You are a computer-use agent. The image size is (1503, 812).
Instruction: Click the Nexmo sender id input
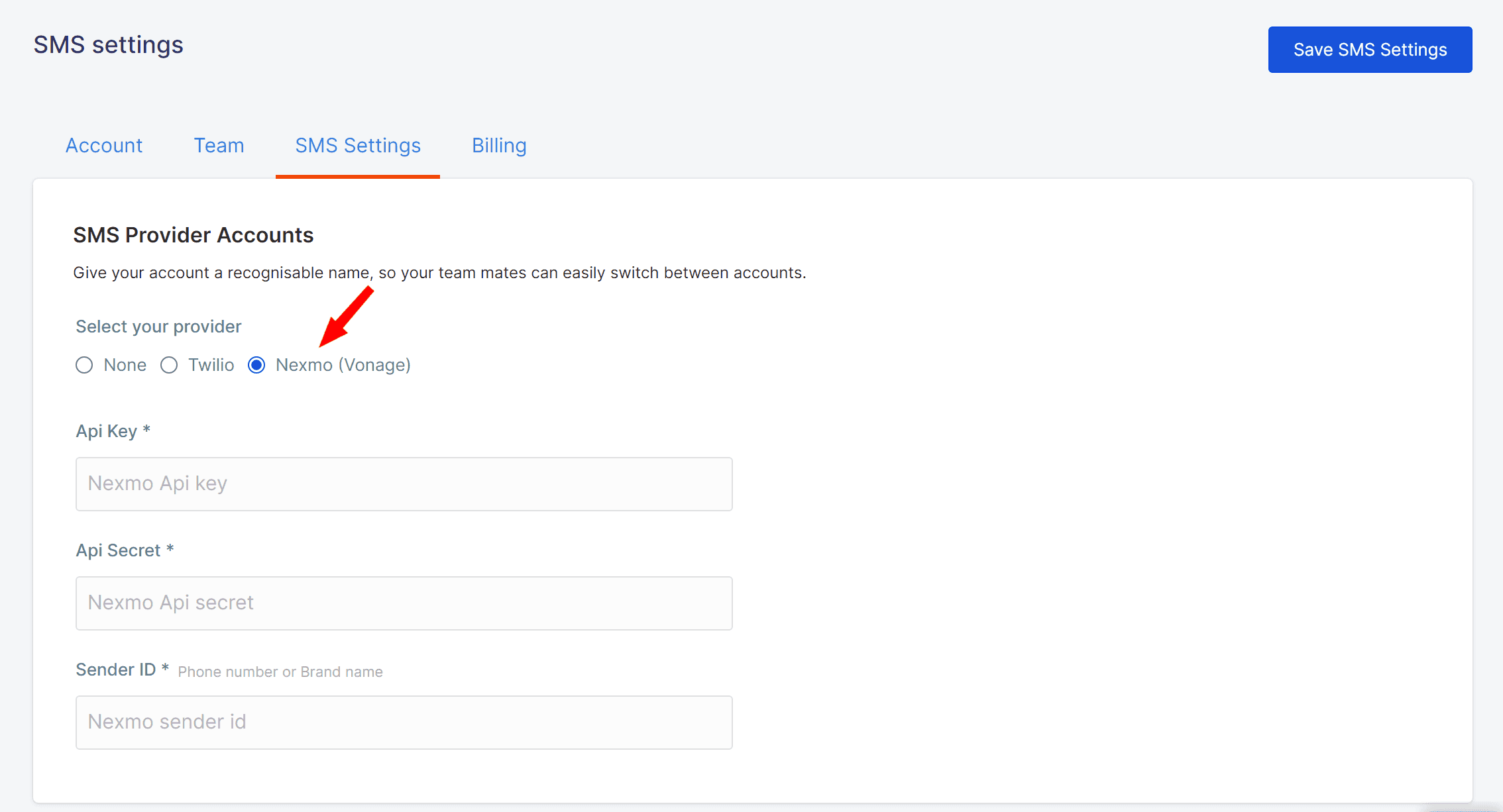pyautogui.click(x=404, y=723)
